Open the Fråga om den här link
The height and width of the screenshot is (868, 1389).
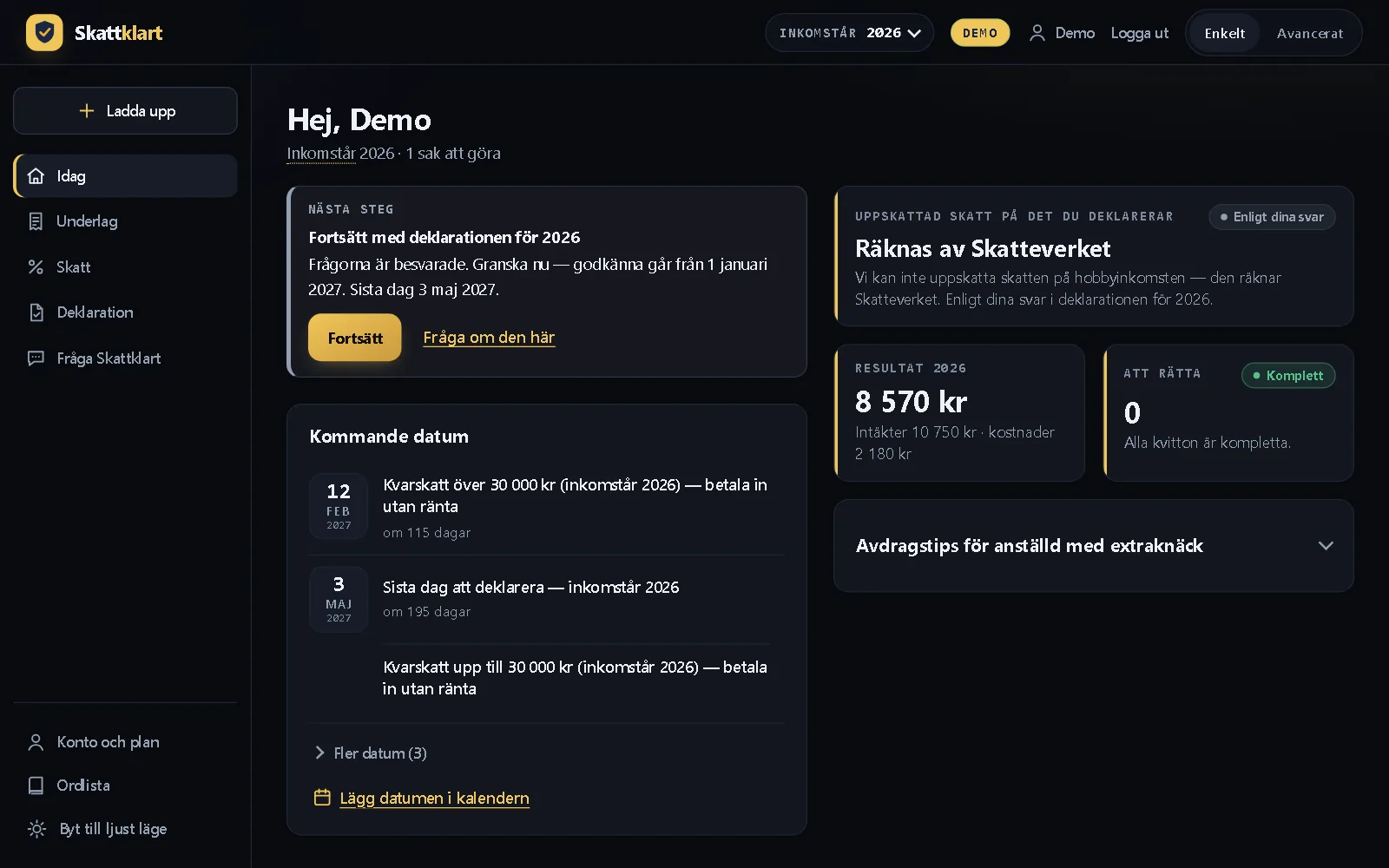489,338
